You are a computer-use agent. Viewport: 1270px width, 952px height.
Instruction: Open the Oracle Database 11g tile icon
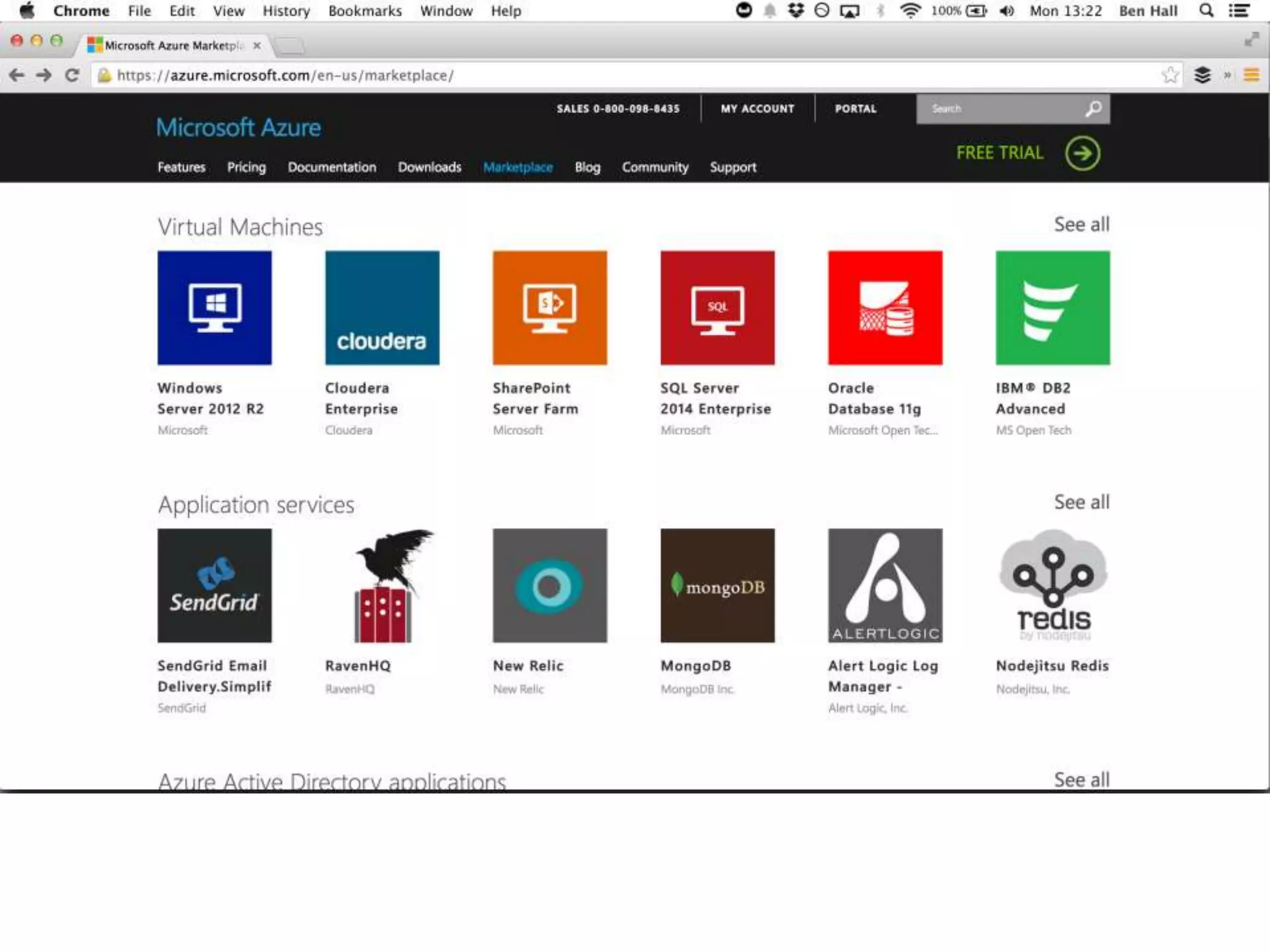pos(885,307)
